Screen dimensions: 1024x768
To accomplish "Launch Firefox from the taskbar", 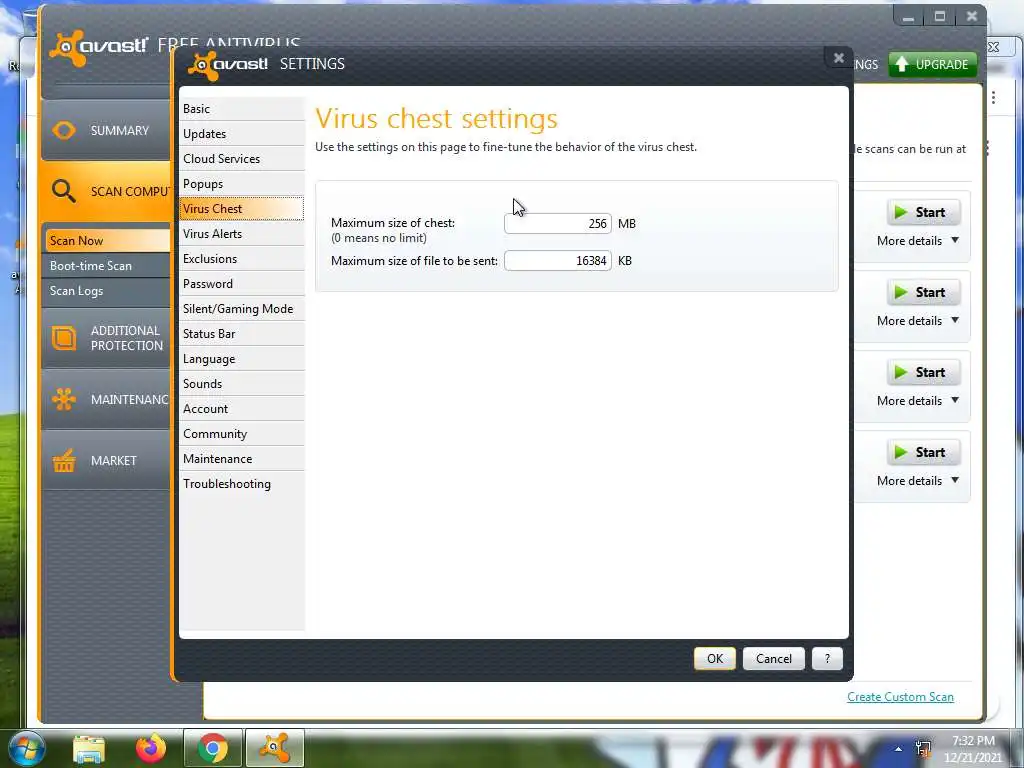I will click(151, 748).
